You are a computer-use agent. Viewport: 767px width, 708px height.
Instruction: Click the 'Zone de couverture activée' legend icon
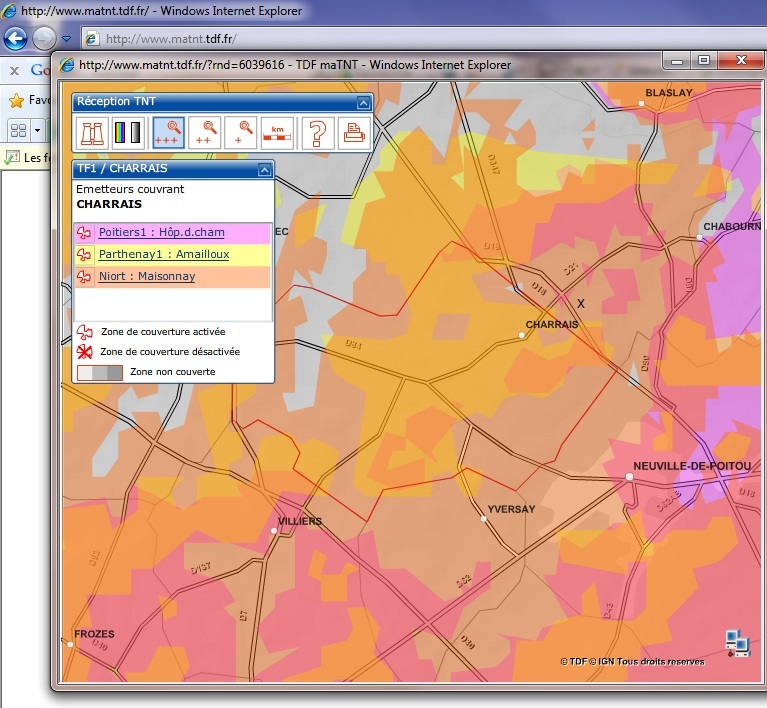[x=85, y=332]
